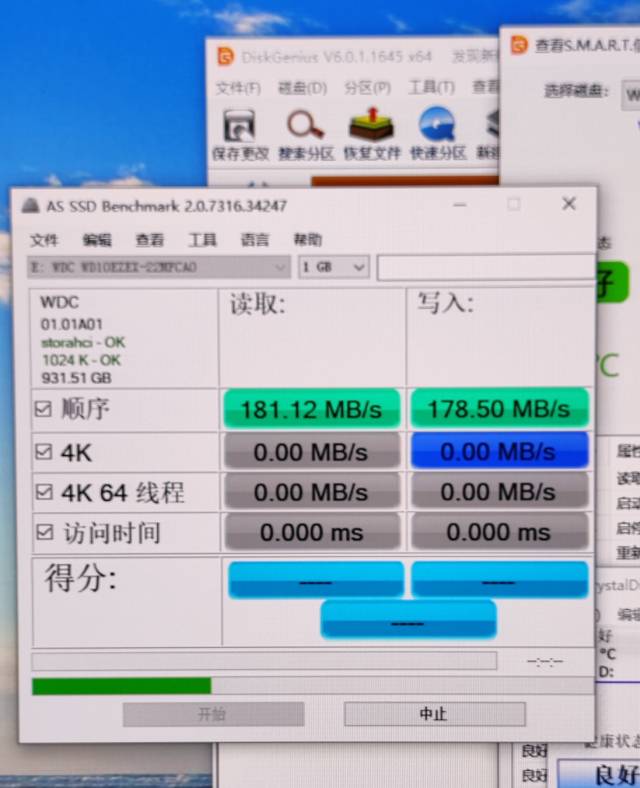The image size is (640, 788).
Task: Click the DiskGenius orange logo in title bar
Action: (226, 56)
